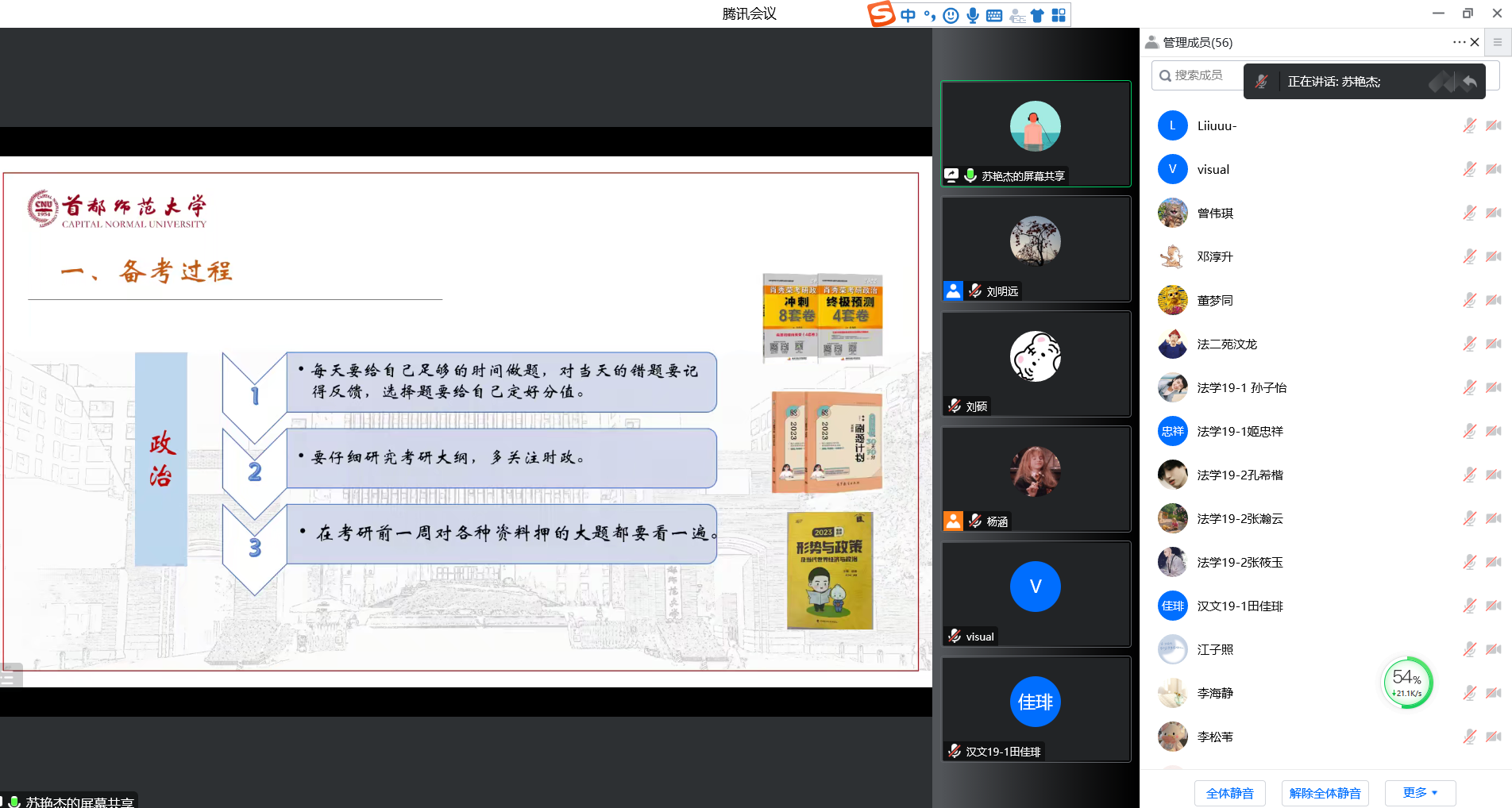Viewport: 1512px width, 808px height.
Task: Open Sogou skin shirt icon
Action: [x=1037, y=15]
